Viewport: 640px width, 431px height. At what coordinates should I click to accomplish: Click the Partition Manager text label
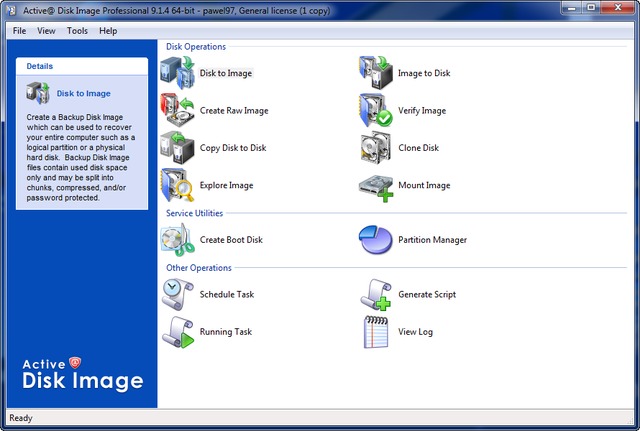[x=432, y=240]
